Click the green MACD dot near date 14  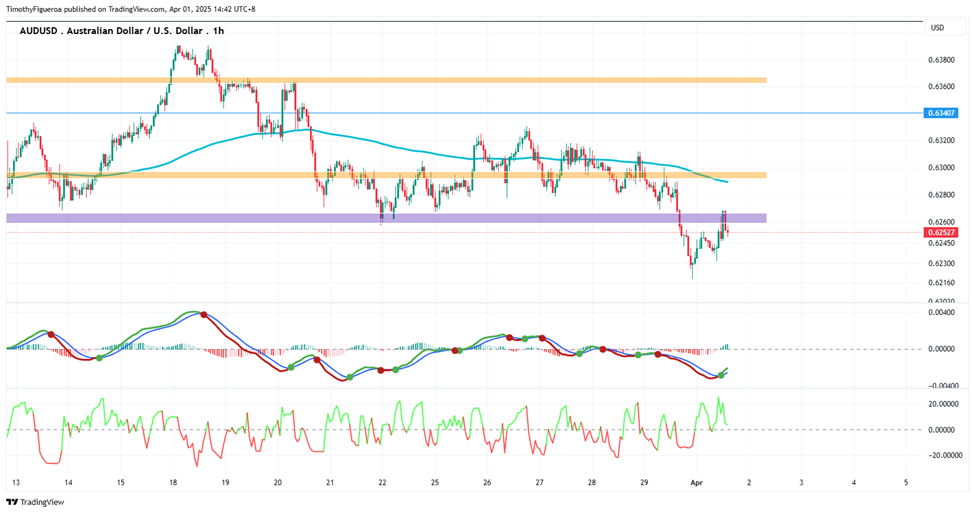click(x=99, y=358)
